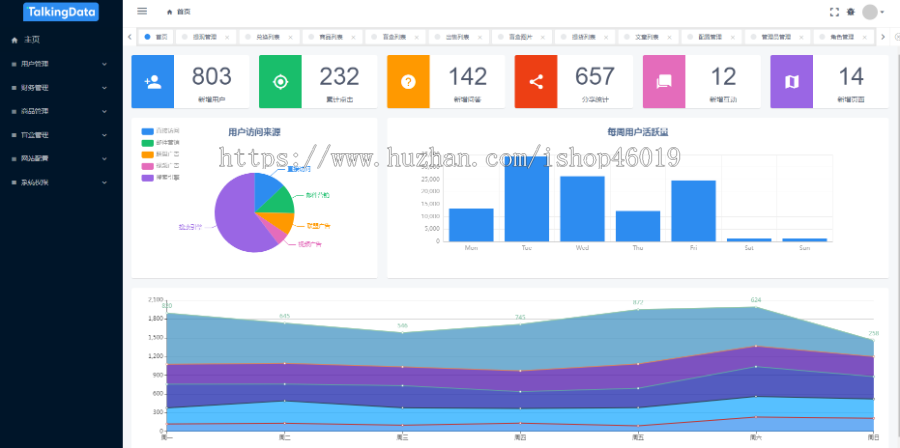The width and height of the screenshot is (900, 448).
Task: Open the bug/error log icon in header
Action: pos(851,11)
